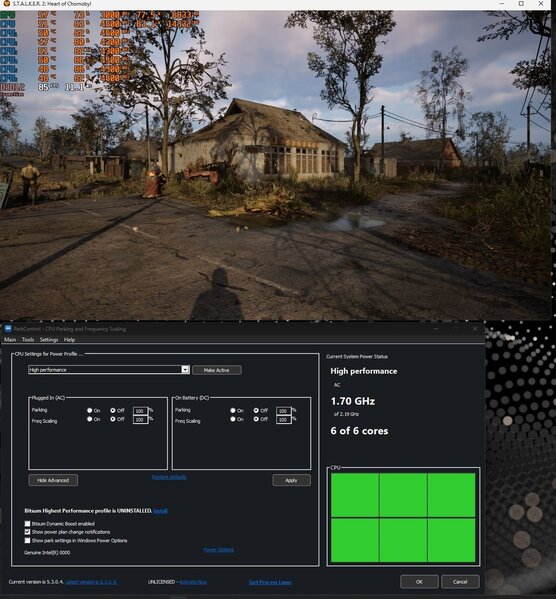Image resolution: width=556 pixels, height=599 pixels.
Task: Turn Plugged In Freq Scaling Off
Action: click(113, 419)
